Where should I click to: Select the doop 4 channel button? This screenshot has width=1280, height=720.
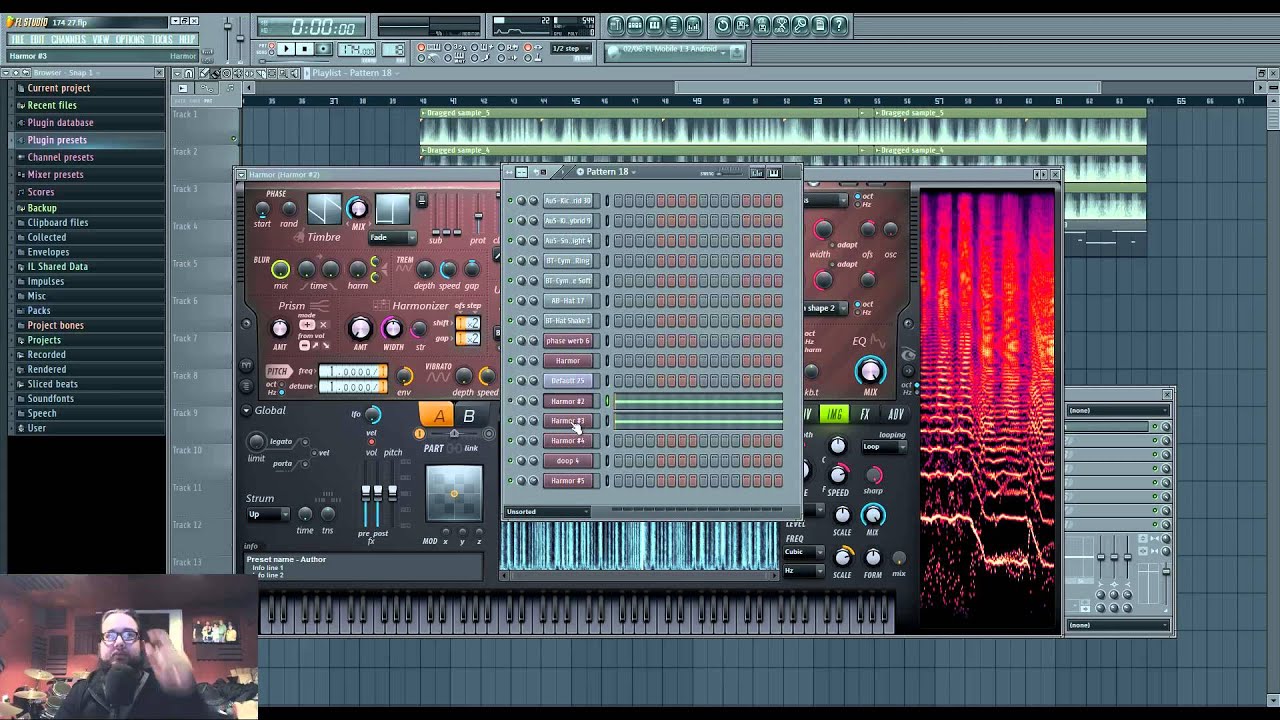(x=567, y=461)
